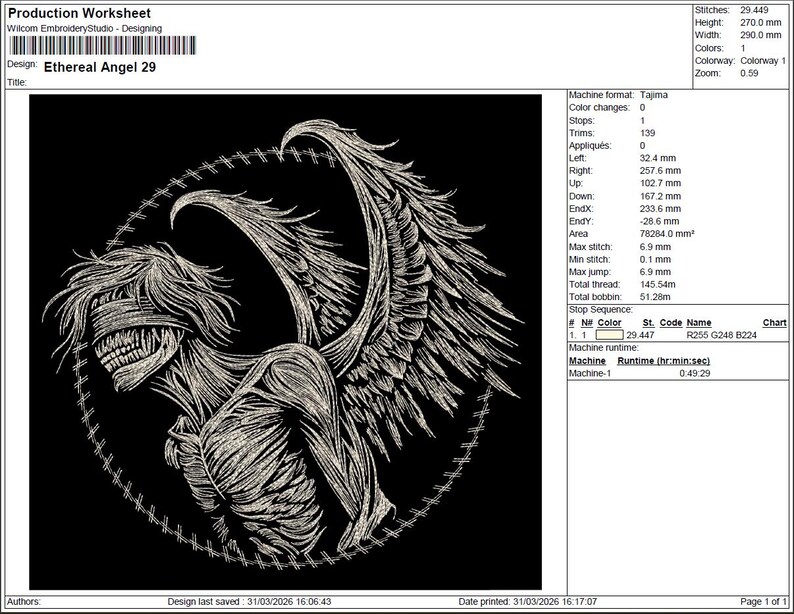Viewport: 794px width, 614px height.
Task: Click the 'Color changes:' label
Action: coord(600,108)
